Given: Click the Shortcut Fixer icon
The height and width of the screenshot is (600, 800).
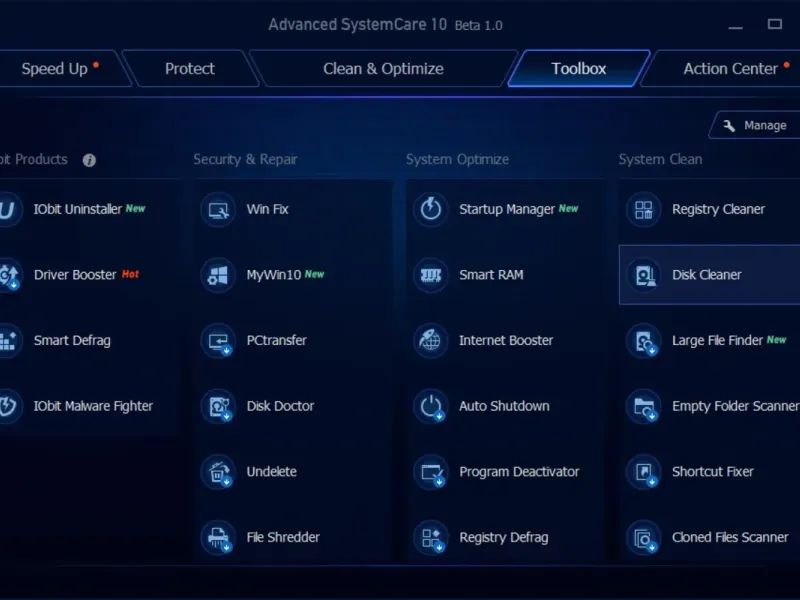Looking at the screenshot, I should (644, 472).
